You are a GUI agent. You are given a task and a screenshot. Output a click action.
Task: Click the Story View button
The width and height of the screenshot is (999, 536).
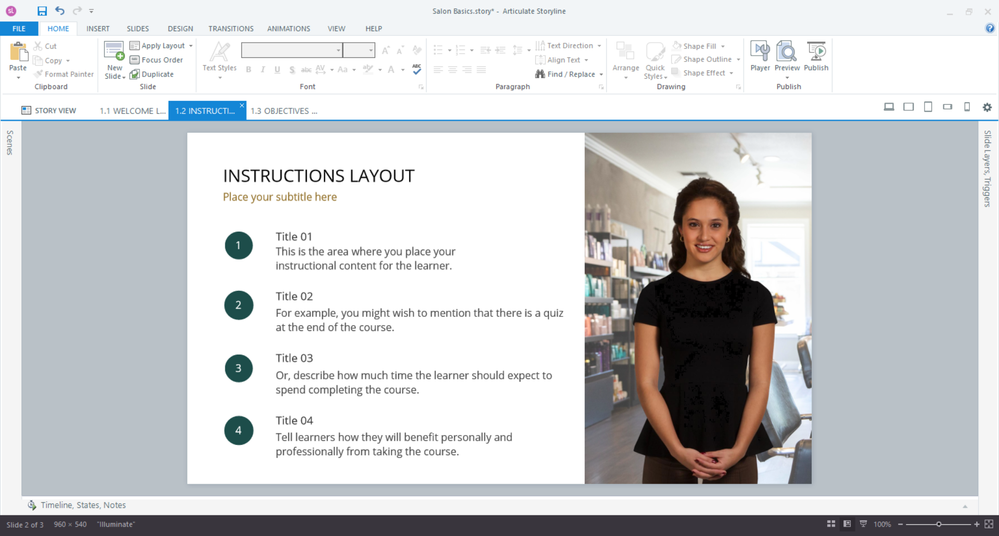(48, 111)
